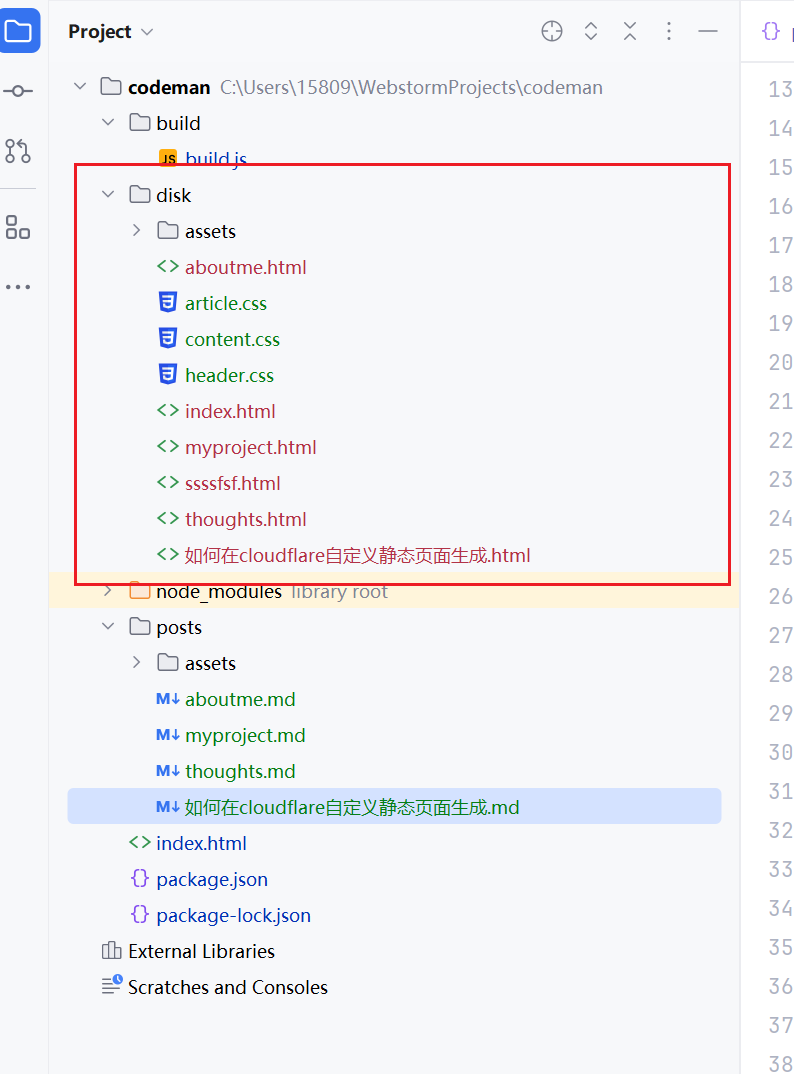The width and height of the screenshot is (794, 1074).
Task: Open the Pull Requests tool window
Action: click(x=18, y=151)
